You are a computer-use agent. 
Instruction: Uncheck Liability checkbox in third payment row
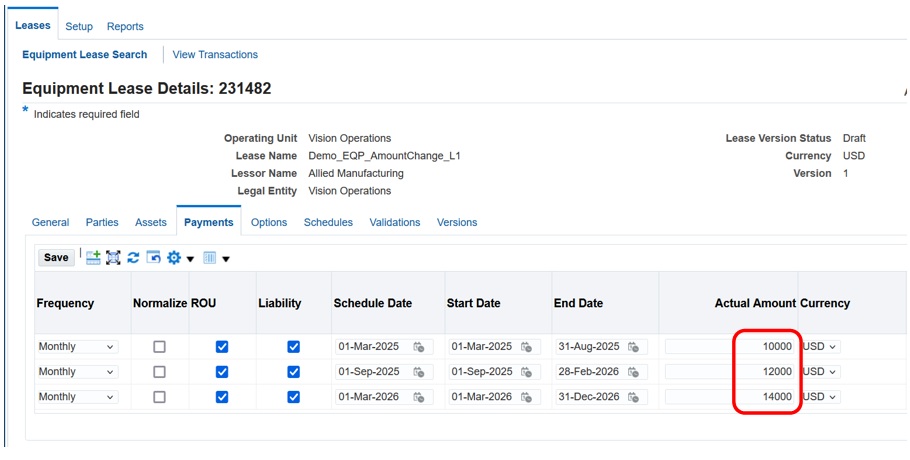click(293, 397)
